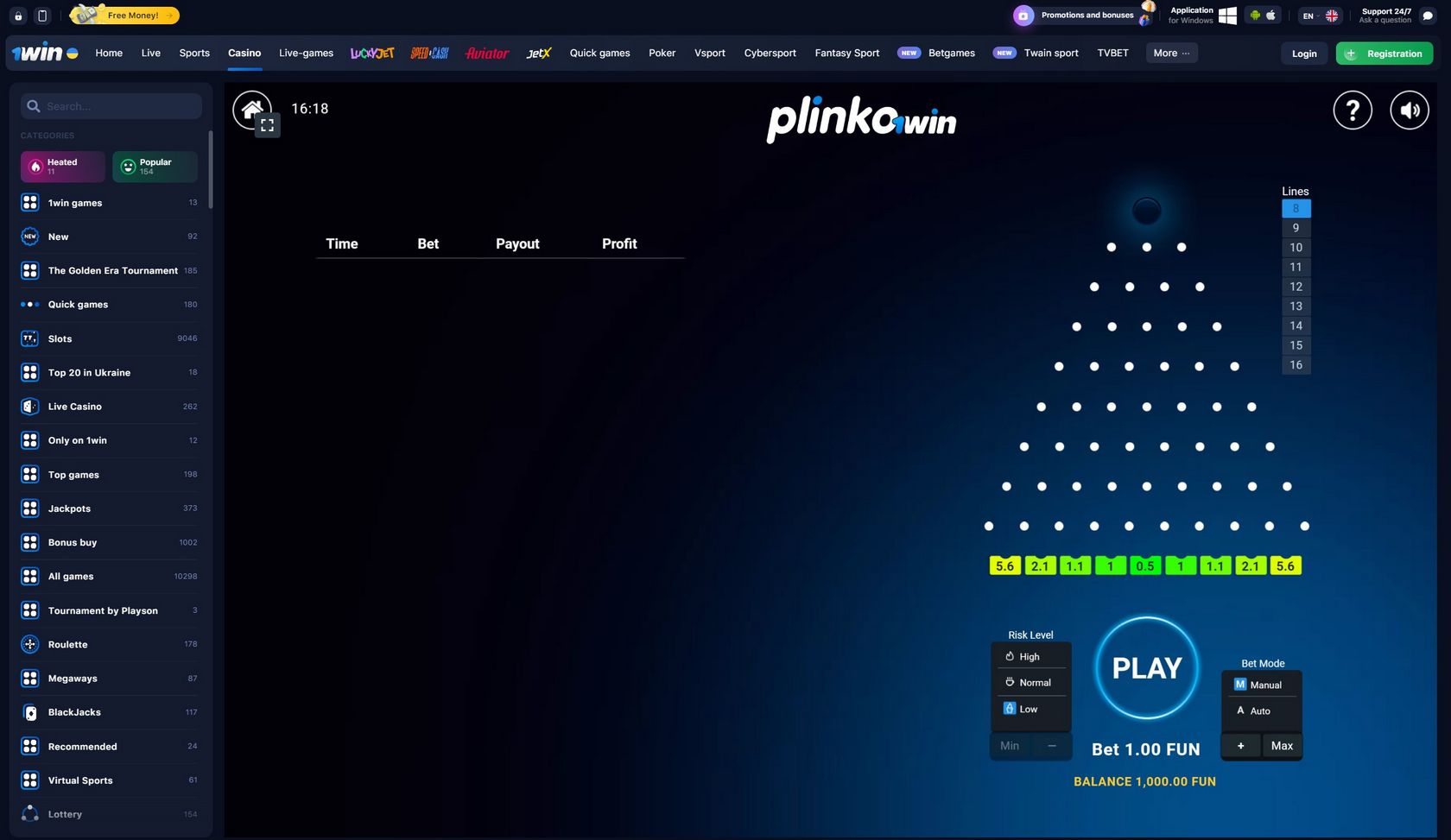The image size is (1451, 840).
Task: Open the Live-games tab
Action: 306,53
